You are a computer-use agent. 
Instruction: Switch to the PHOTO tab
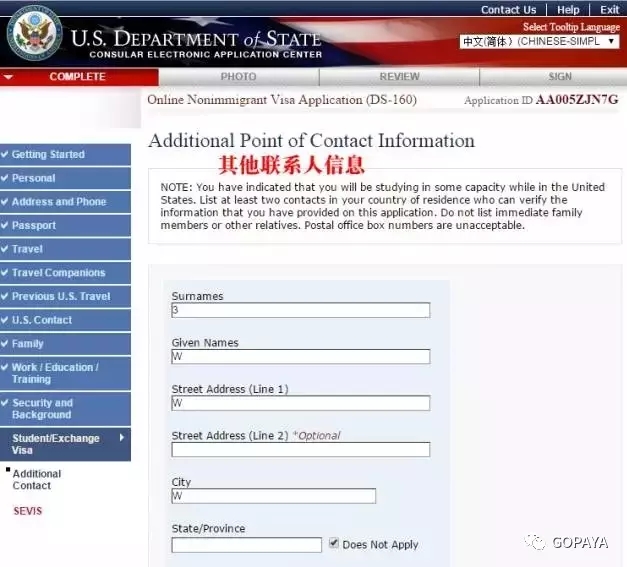[x=239, y=77]
